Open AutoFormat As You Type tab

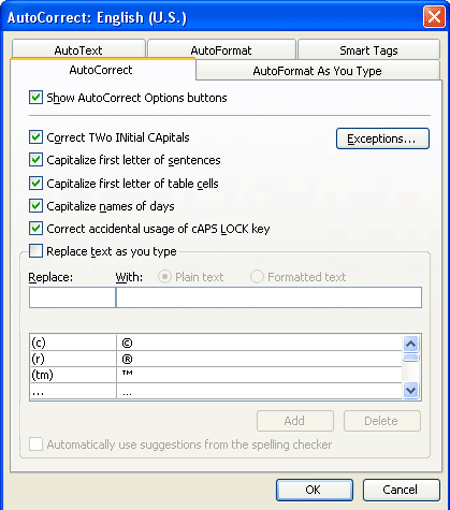317,71
